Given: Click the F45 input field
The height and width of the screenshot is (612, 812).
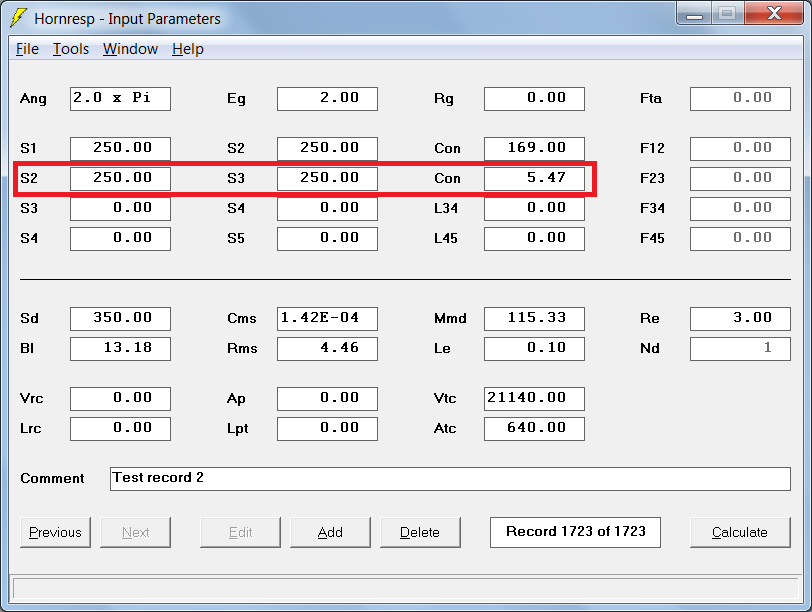Looking at the screenshot, I should [x=740, y=239].
